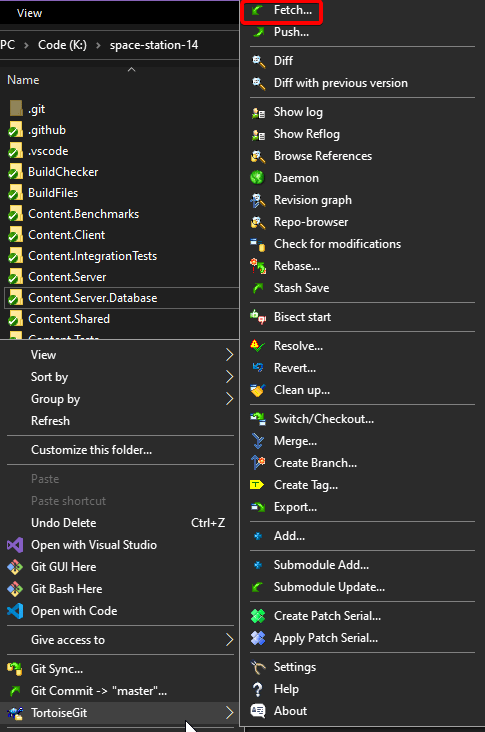
Task: Click the Rebase icon
Action: coord(258,266)
